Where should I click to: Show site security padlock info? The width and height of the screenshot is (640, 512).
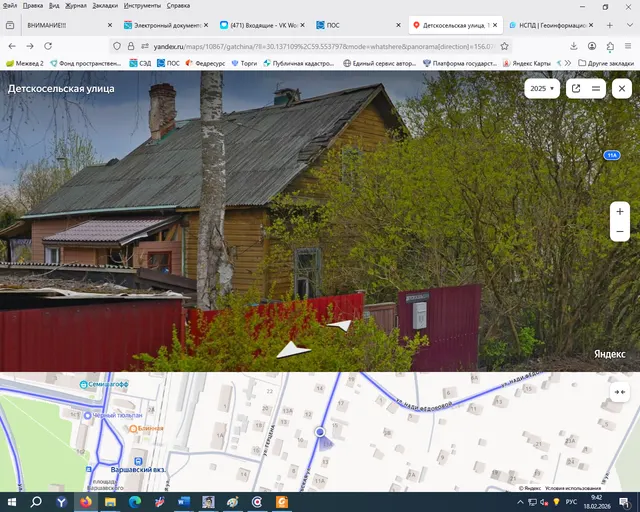click(x=131, y=46)
